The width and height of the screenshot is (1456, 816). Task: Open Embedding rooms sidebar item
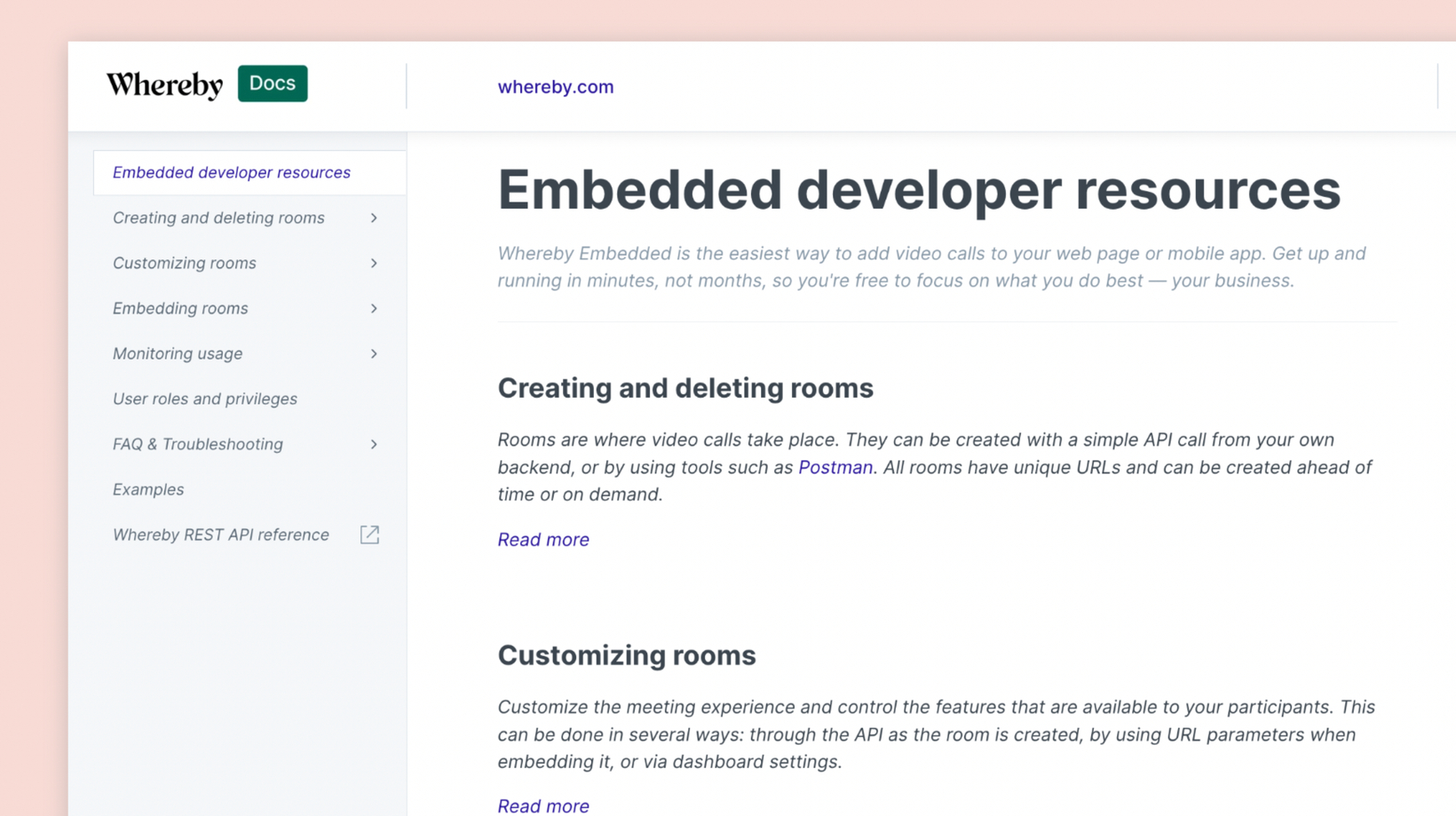click(180, 308)
